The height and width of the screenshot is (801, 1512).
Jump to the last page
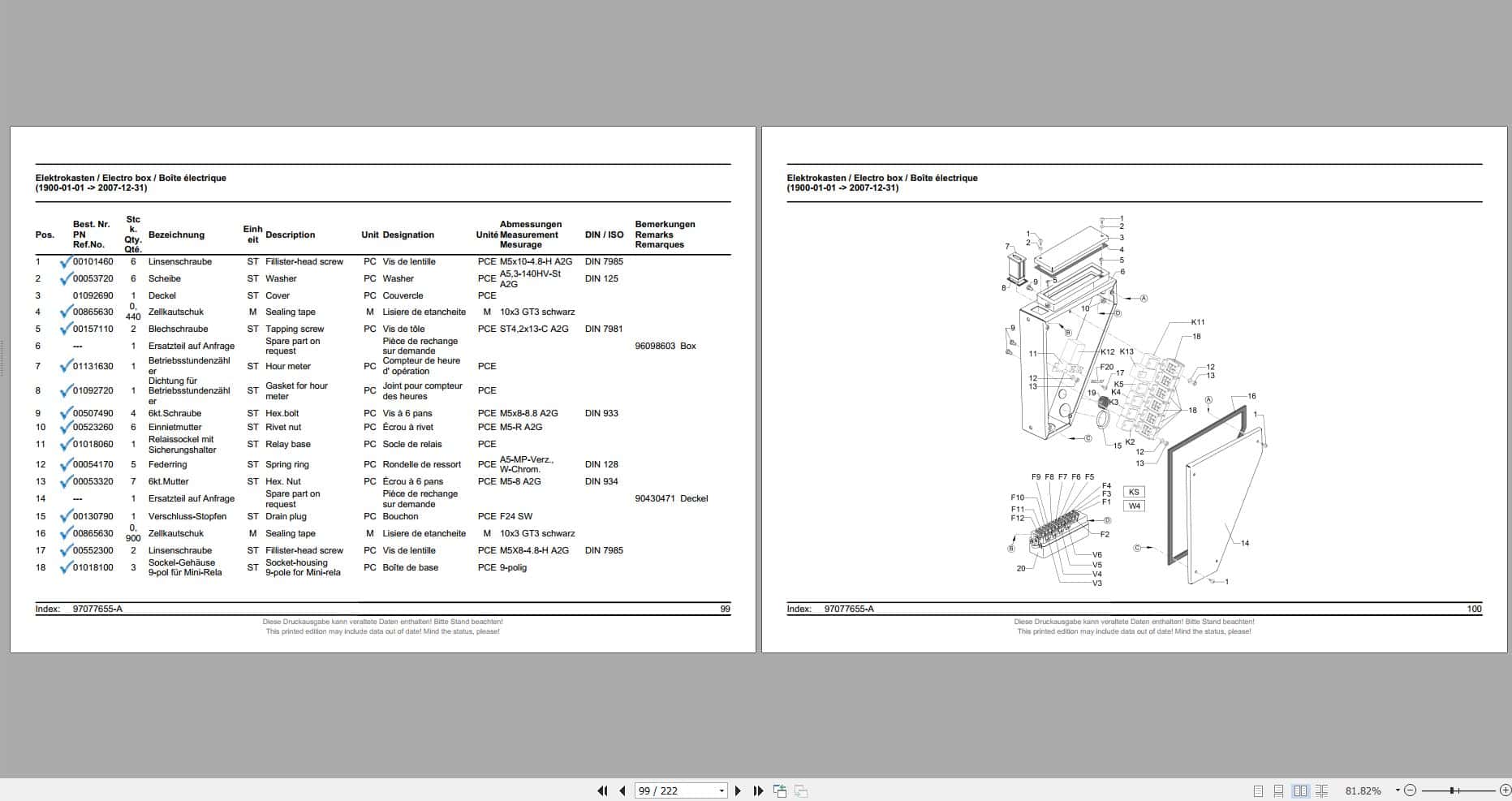pyautogui.click(x=757, y=790)
